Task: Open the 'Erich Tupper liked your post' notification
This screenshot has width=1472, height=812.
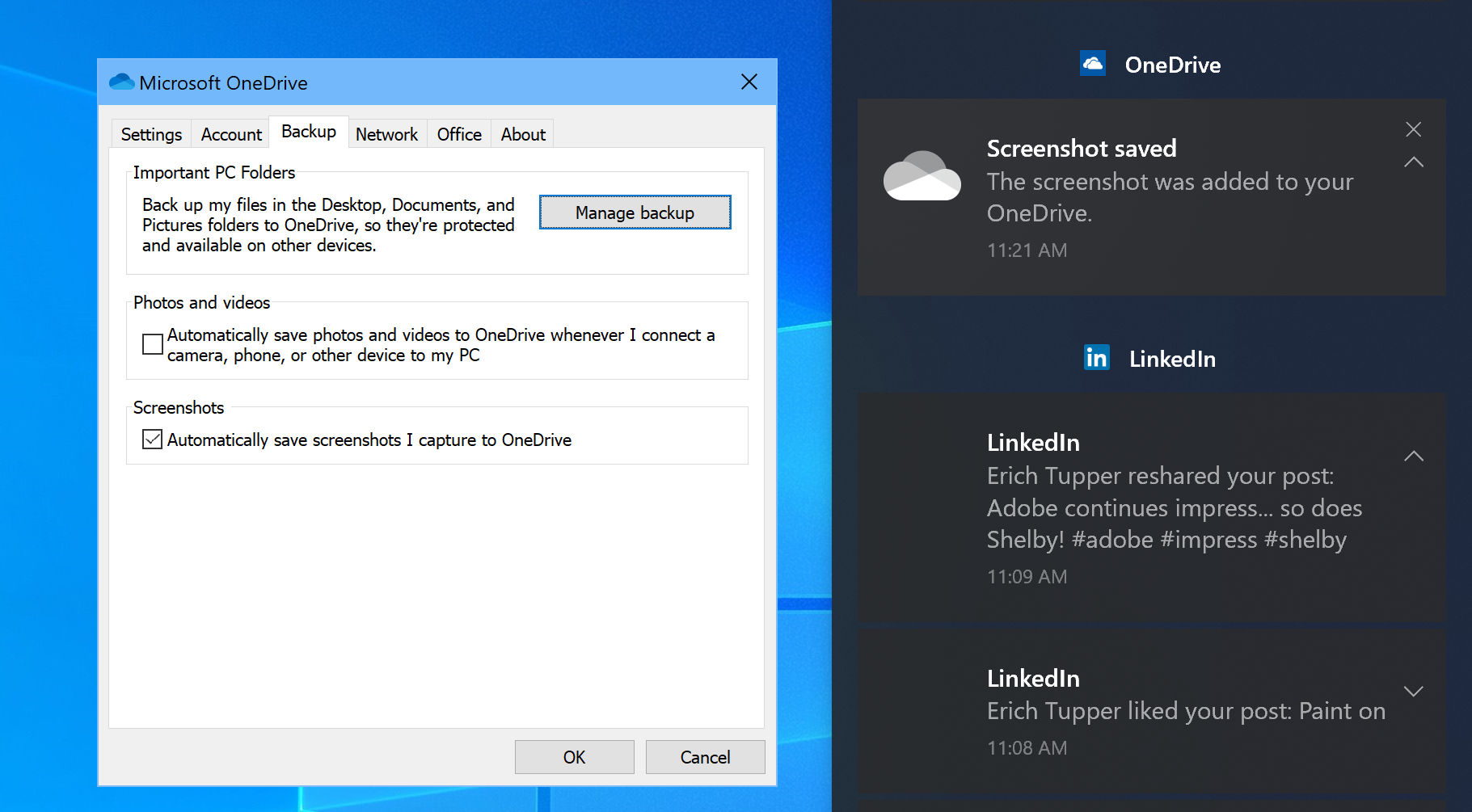Action: [1152, 711]
